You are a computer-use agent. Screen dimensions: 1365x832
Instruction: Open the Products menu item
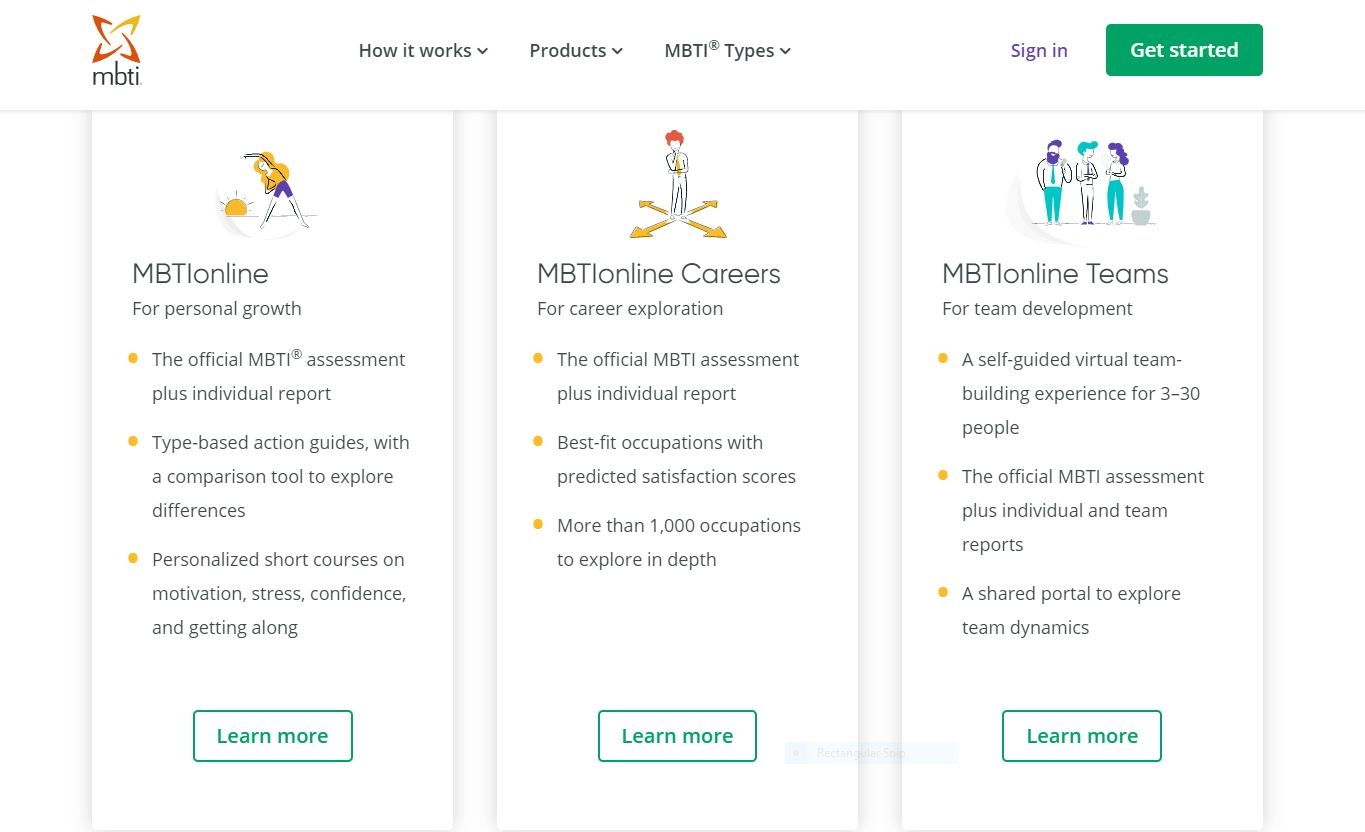[x=567, y=51]
